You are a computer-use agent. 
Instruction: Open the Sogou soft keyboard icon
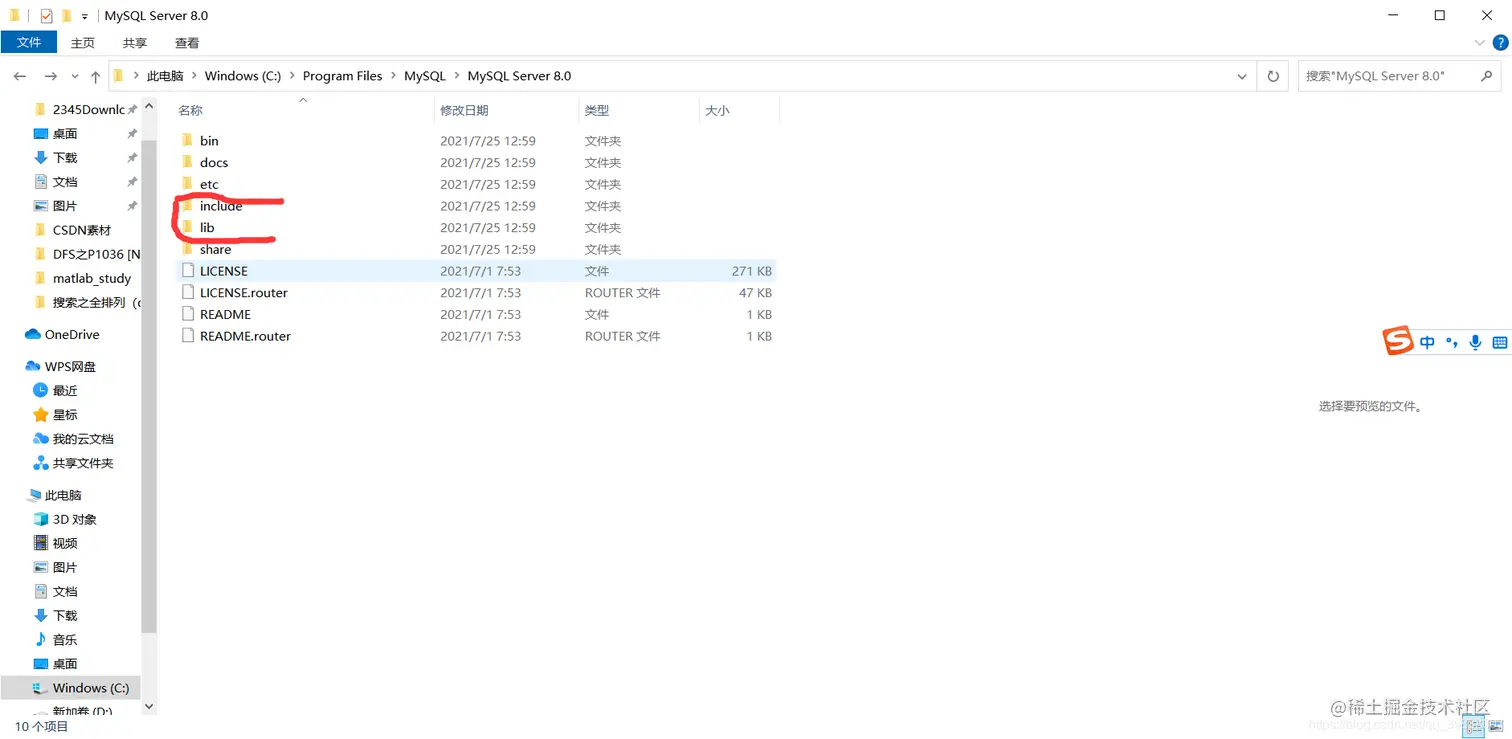(x=1500, y=342)
